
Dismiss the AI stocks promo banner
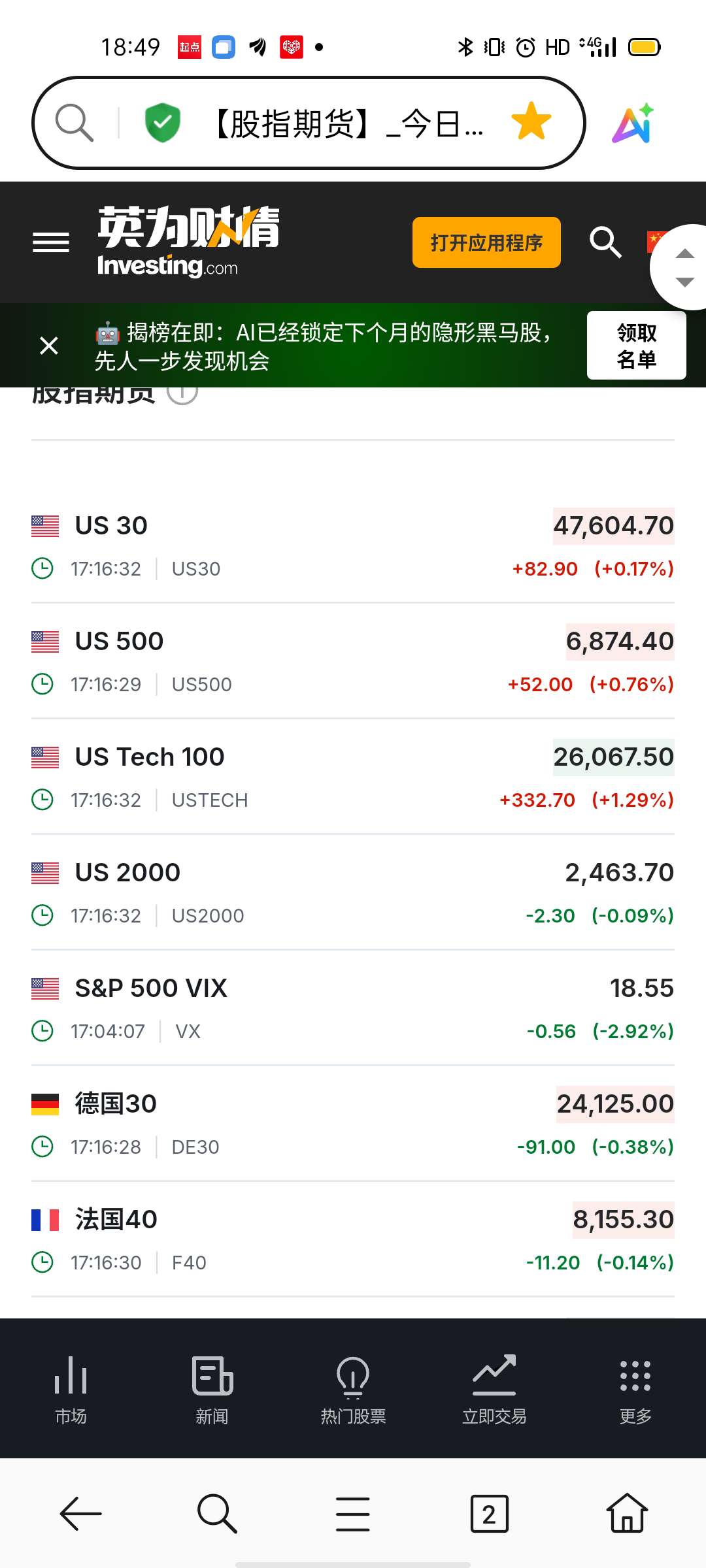click(x=49, y=346)
